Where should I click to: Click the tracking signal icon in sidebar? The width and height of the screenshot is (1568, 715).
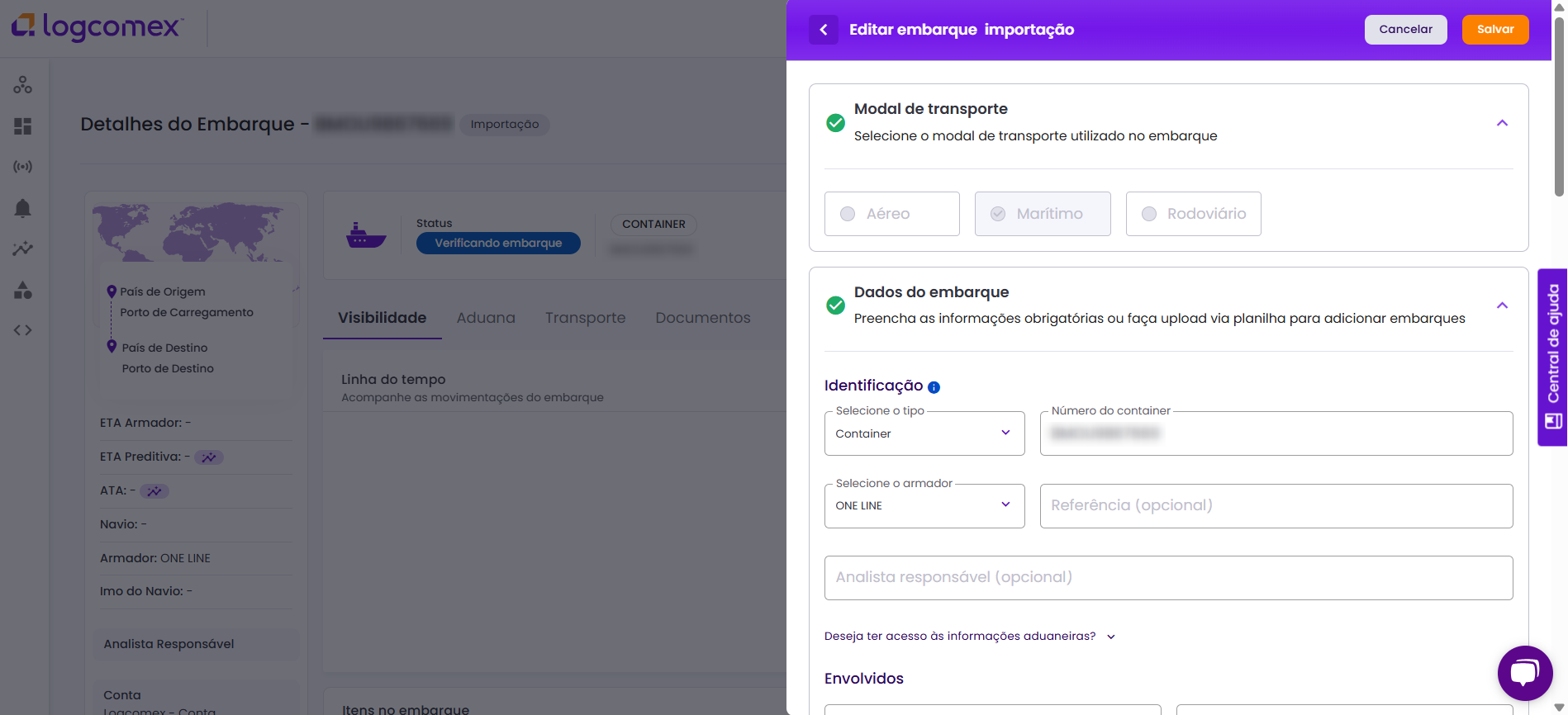coord(23,167)
